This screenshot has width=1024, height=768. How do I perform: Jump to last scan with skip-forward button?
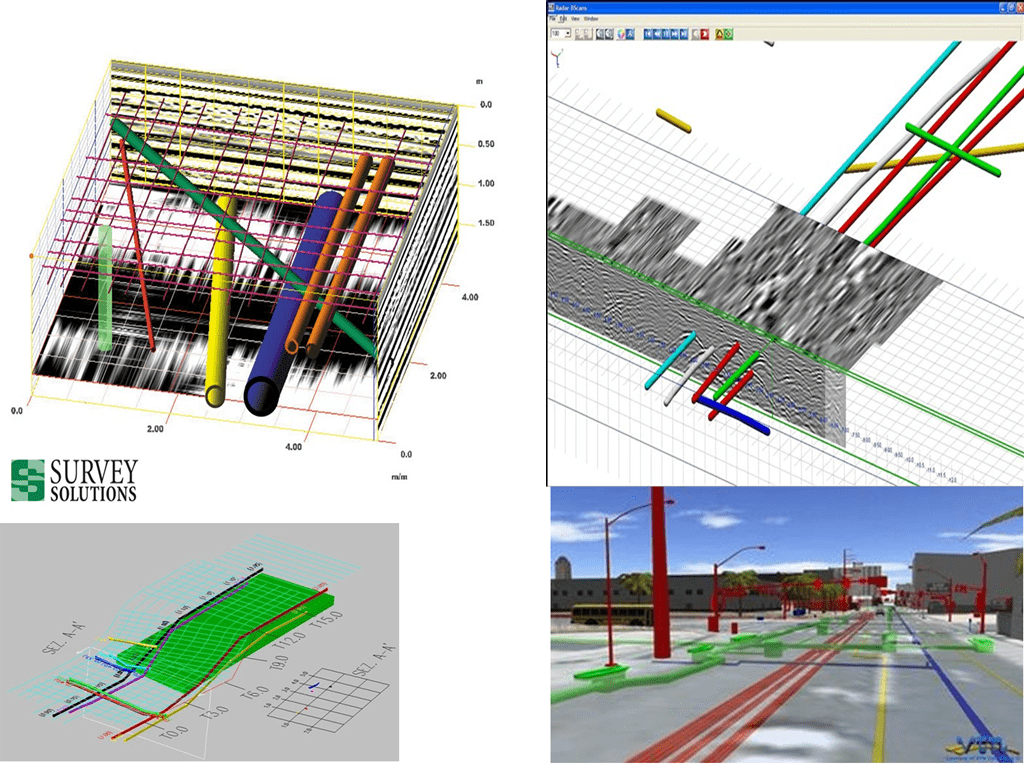click(x=683, y=34)
